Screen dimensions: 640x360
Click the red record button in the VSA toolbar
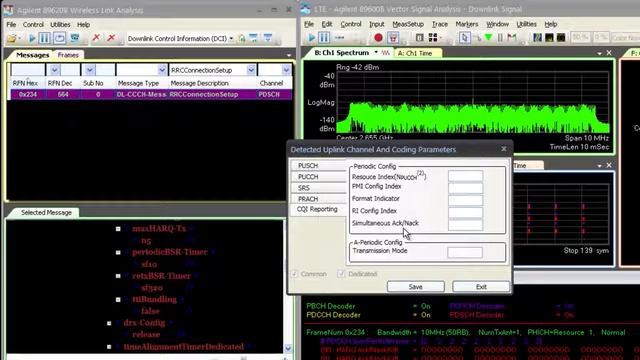[378, 38]
